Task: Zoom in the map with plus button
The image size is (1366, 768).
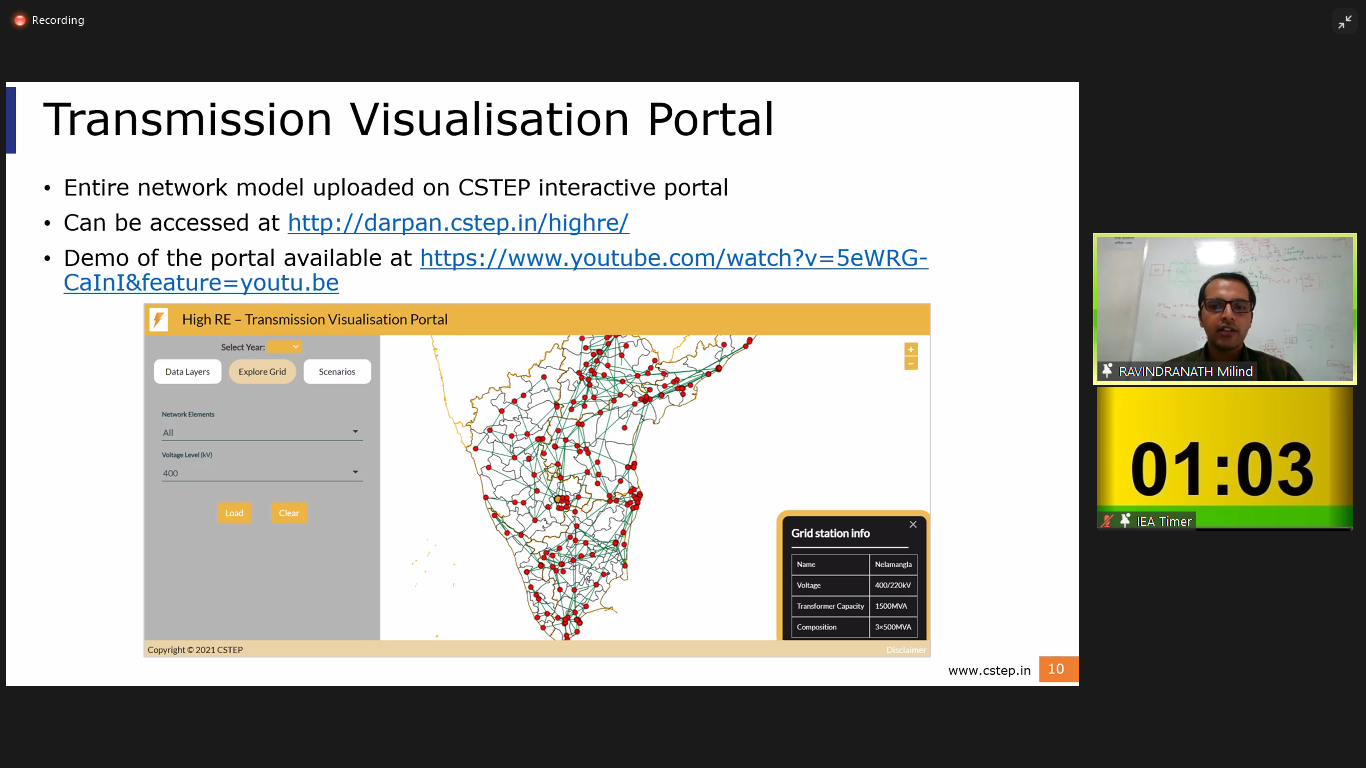Action: [910, 349]
